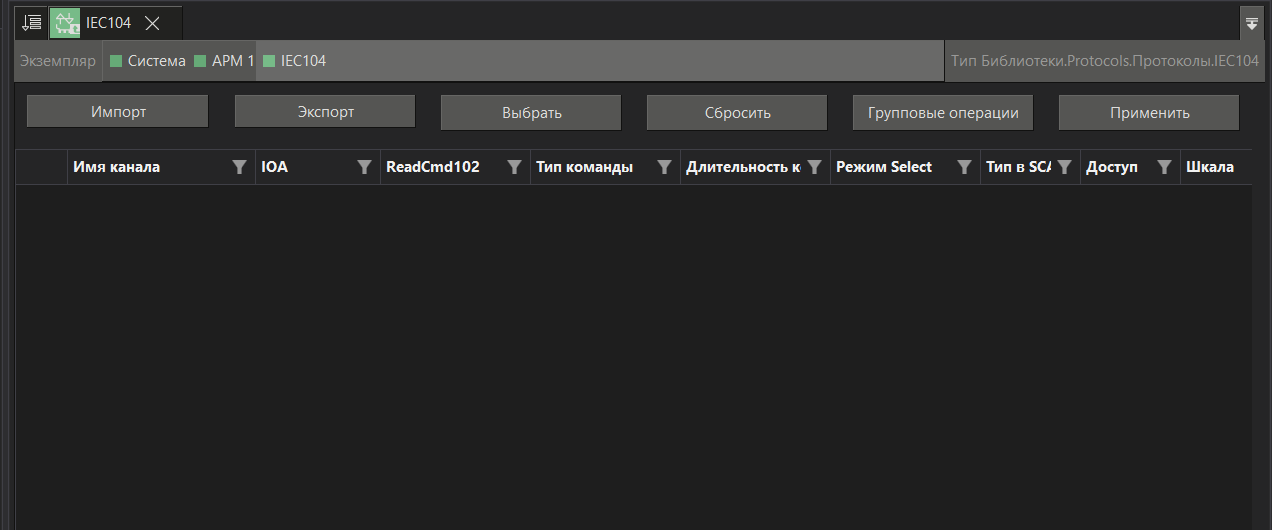The image size is (1272, 530).
Task: Select the IEC104 tab label
Action: coord(108,22)
